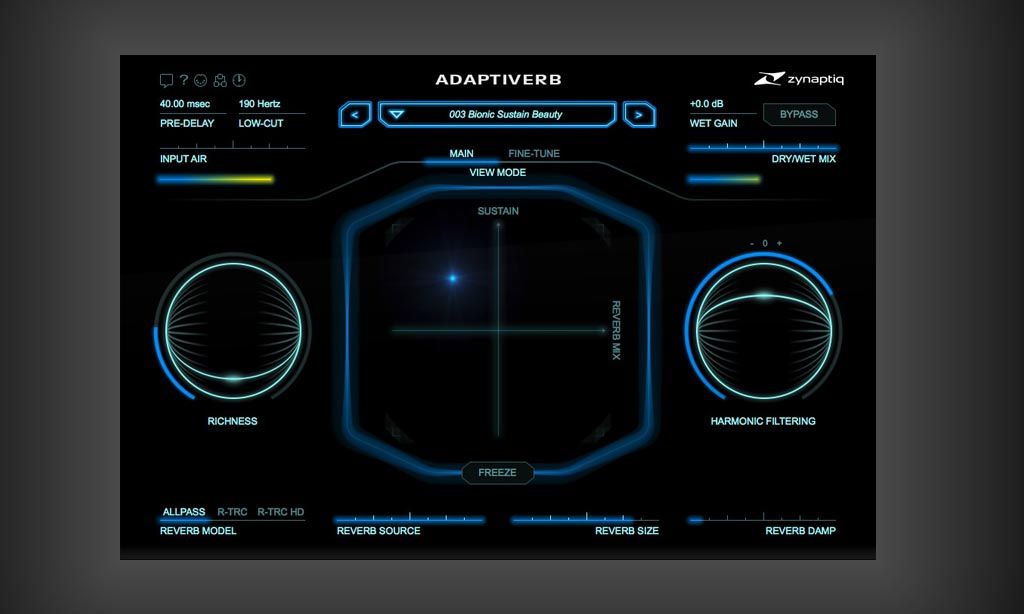
Task: Click the +0.0 dB wet gain value
Action: coord(707,104)
